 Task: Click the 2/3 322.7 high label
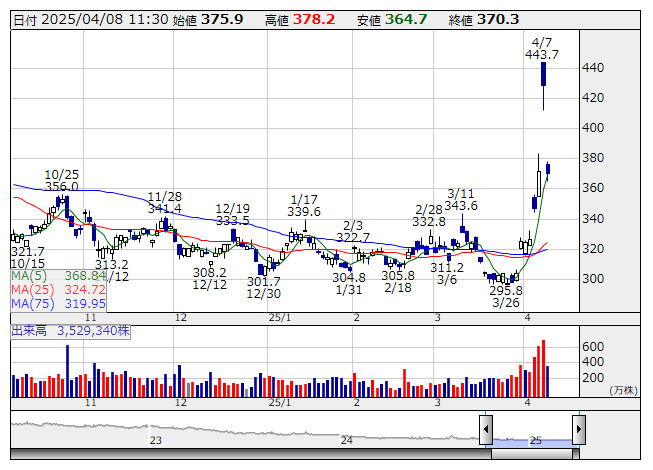click(353, 231)
